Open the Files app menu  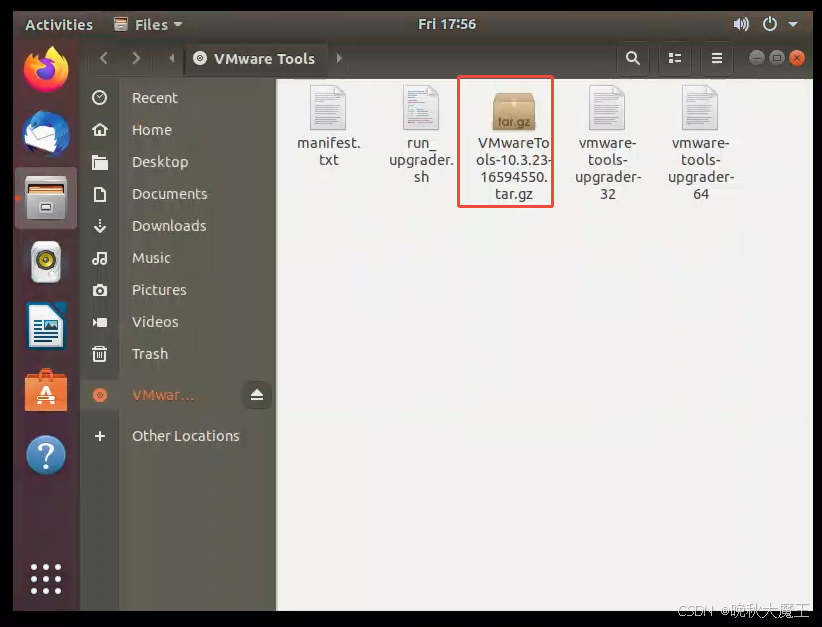(148, 25)
